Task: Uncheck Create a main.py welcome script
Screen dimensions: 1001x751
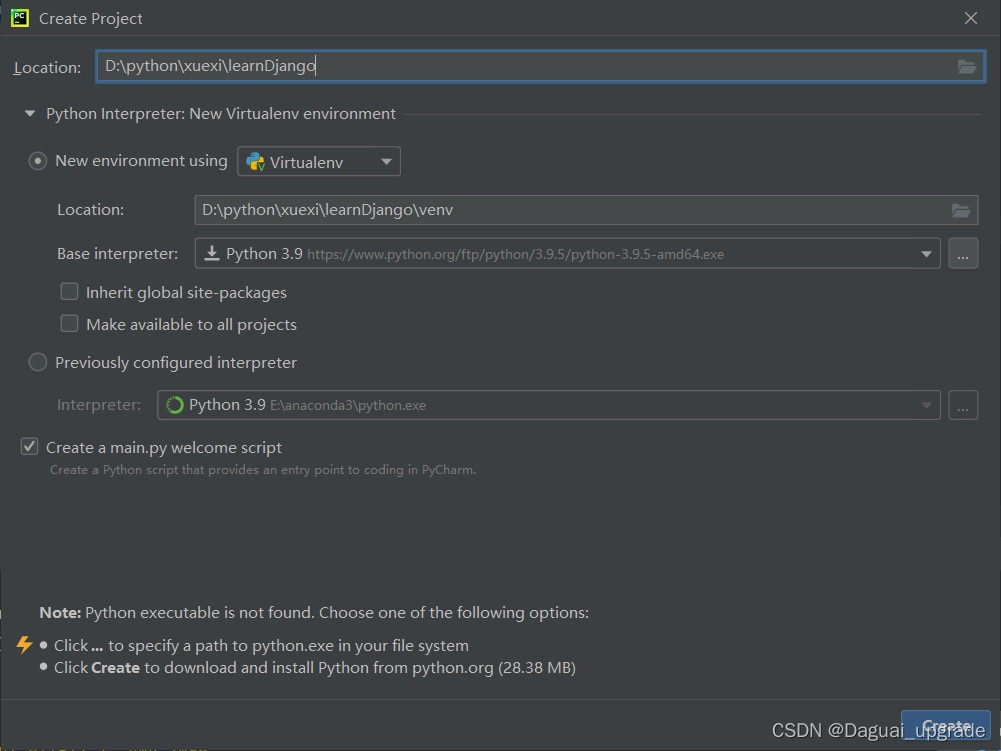Action: click(x=29, y=446)
